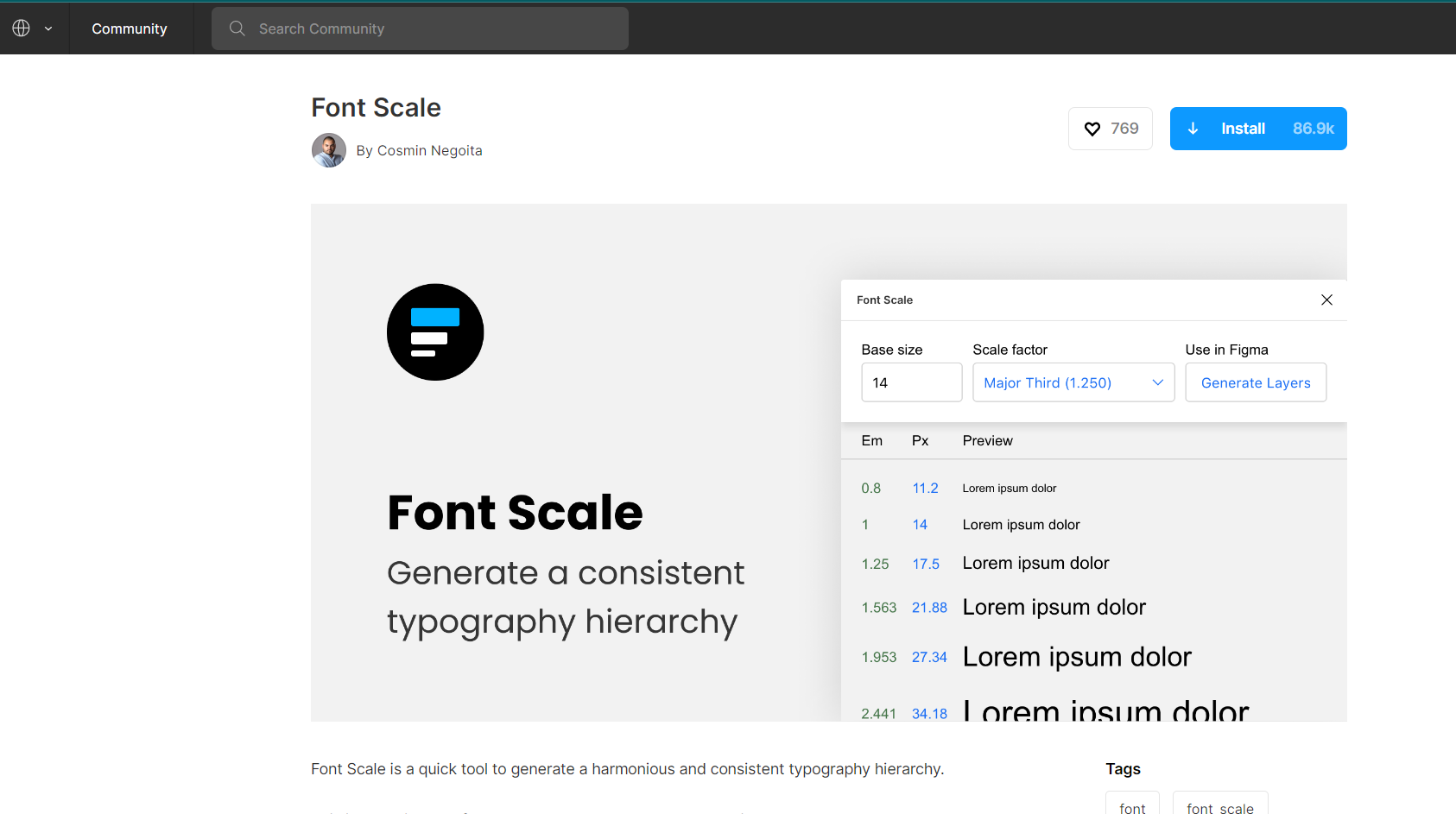Select the 1.953 em value

879,658
